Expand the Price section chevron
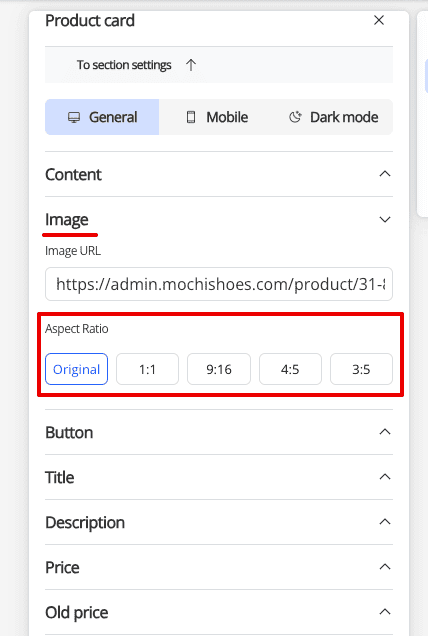 pyautogui.click(x=385, y=567)
